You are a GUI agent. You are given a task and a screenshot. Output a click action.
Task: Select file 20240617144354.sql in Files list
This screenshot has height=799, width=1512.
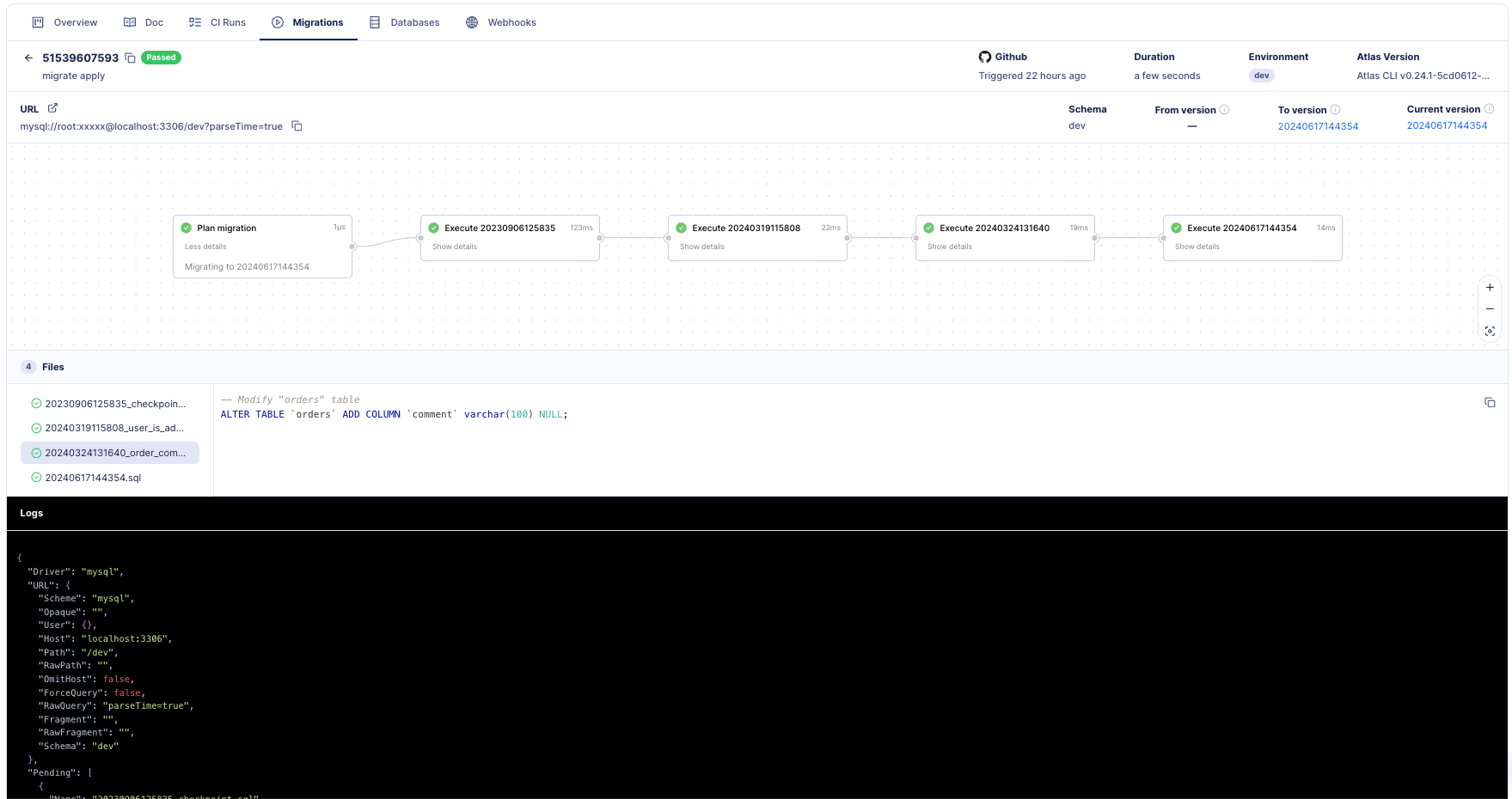92,477
